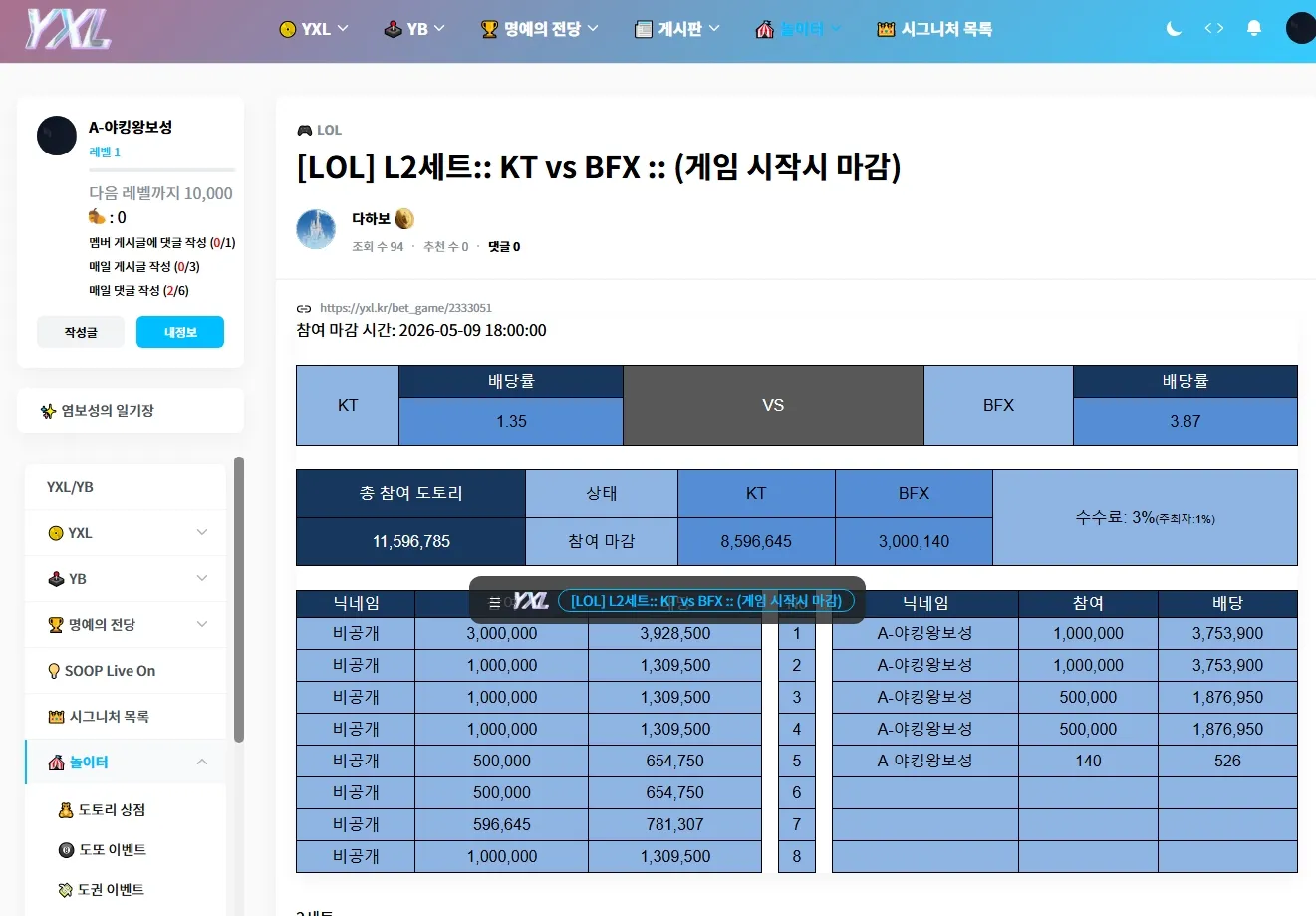1316x916 pixels.
Task: Click the sticky title pill link
Action: pyautogui.click(x=706, y=601)
